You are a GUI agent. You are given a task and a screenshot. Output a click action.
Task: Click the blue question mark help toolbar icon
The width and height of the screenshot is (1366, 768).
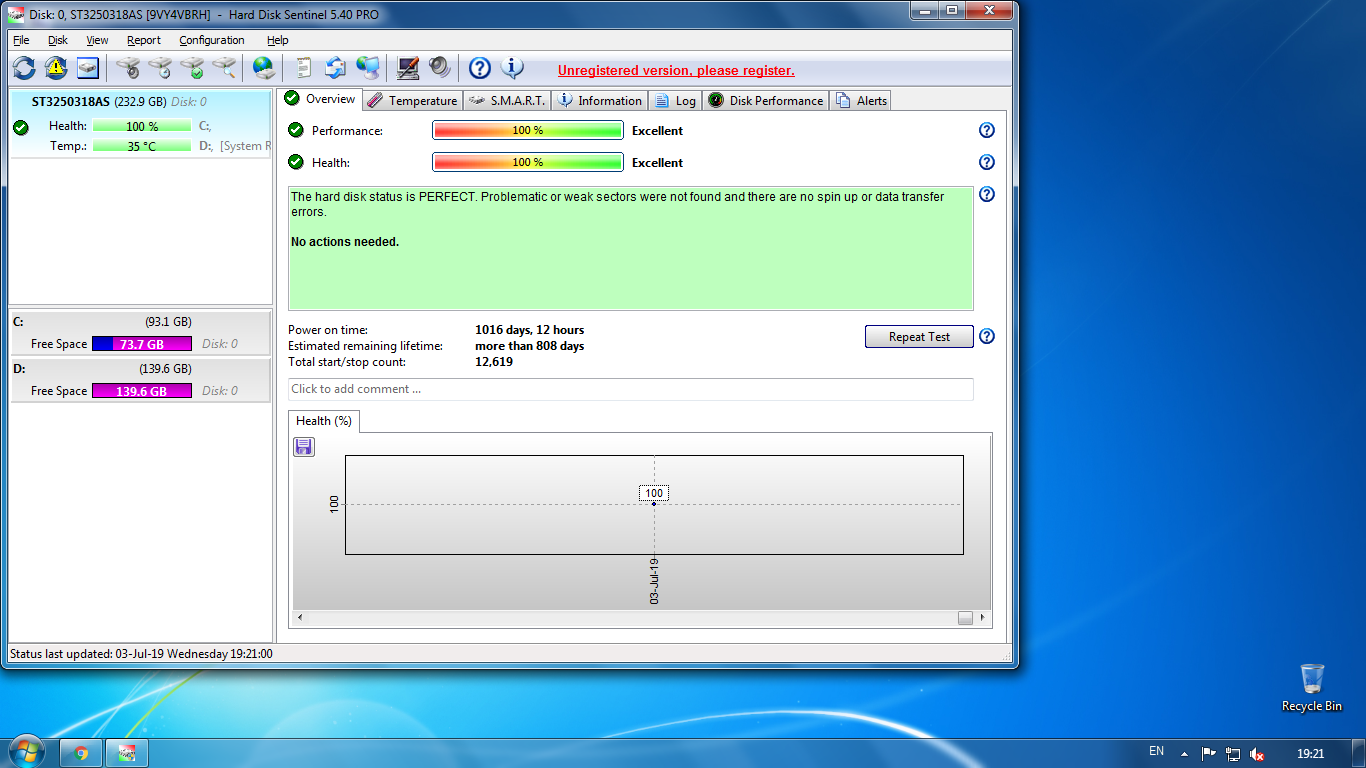point(480,68)
